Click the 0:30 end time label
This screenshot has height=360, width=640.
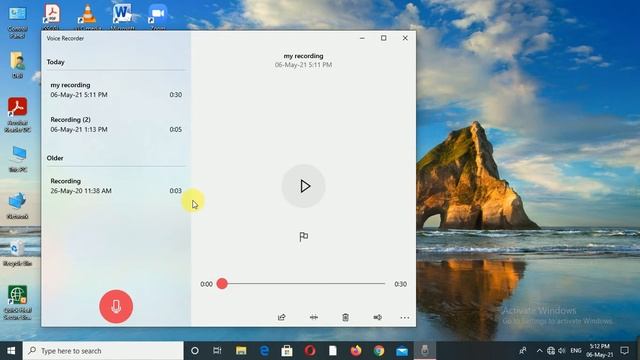click(400, 284)
